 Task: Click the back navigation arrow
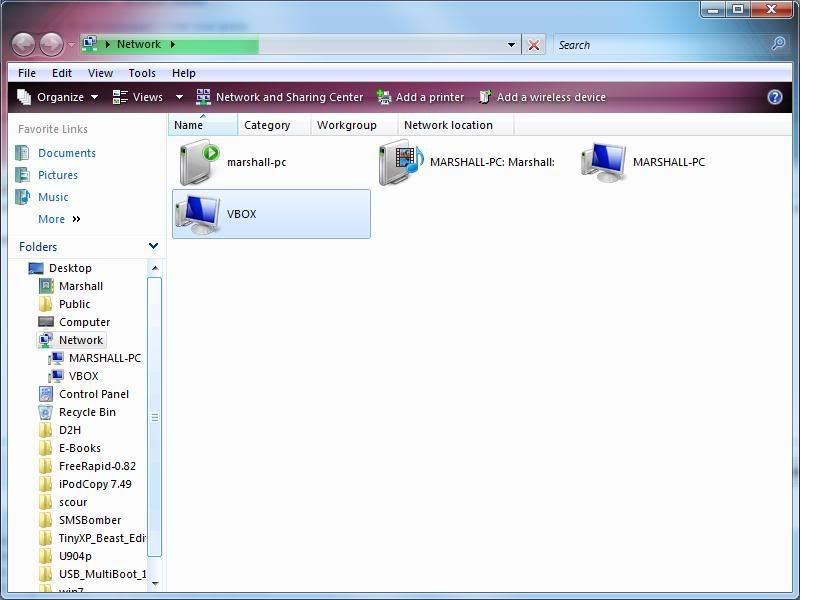[x=24, y=45]
